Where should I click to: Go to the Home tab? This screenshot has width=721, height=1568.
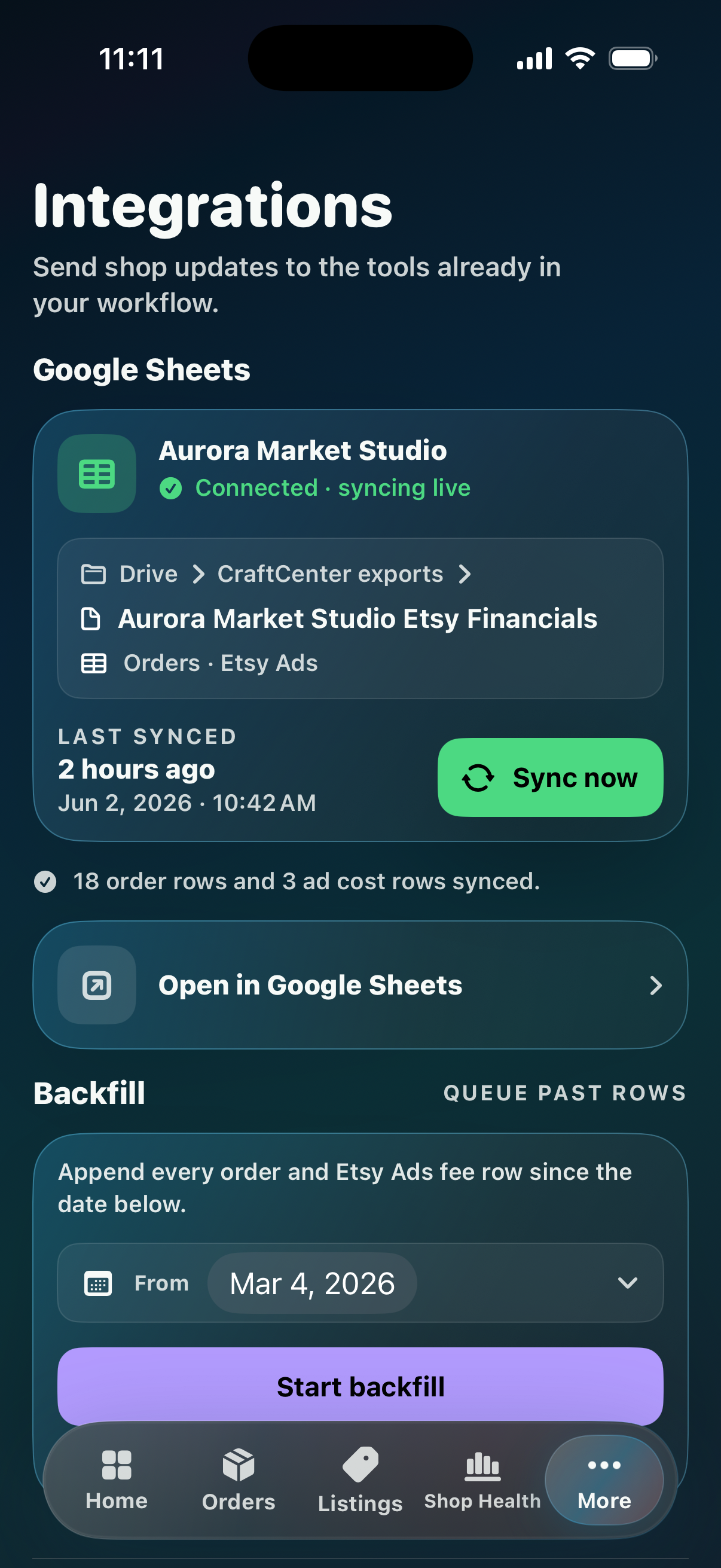pyautogui.click(x=117, y=1480)
